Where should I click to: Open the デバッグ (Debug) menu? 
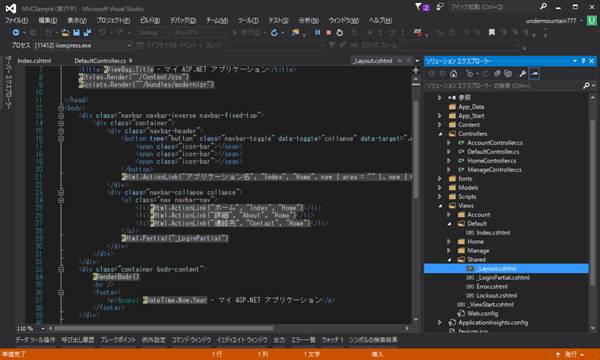pyautogui.click(x=183, y=20)
